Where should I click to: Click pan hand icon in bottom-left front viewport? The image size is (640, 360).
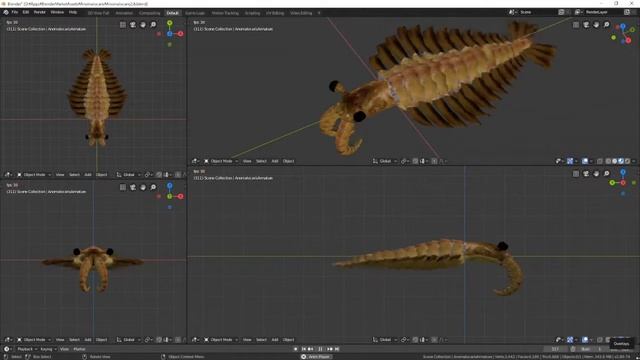[x=143, y=187]
